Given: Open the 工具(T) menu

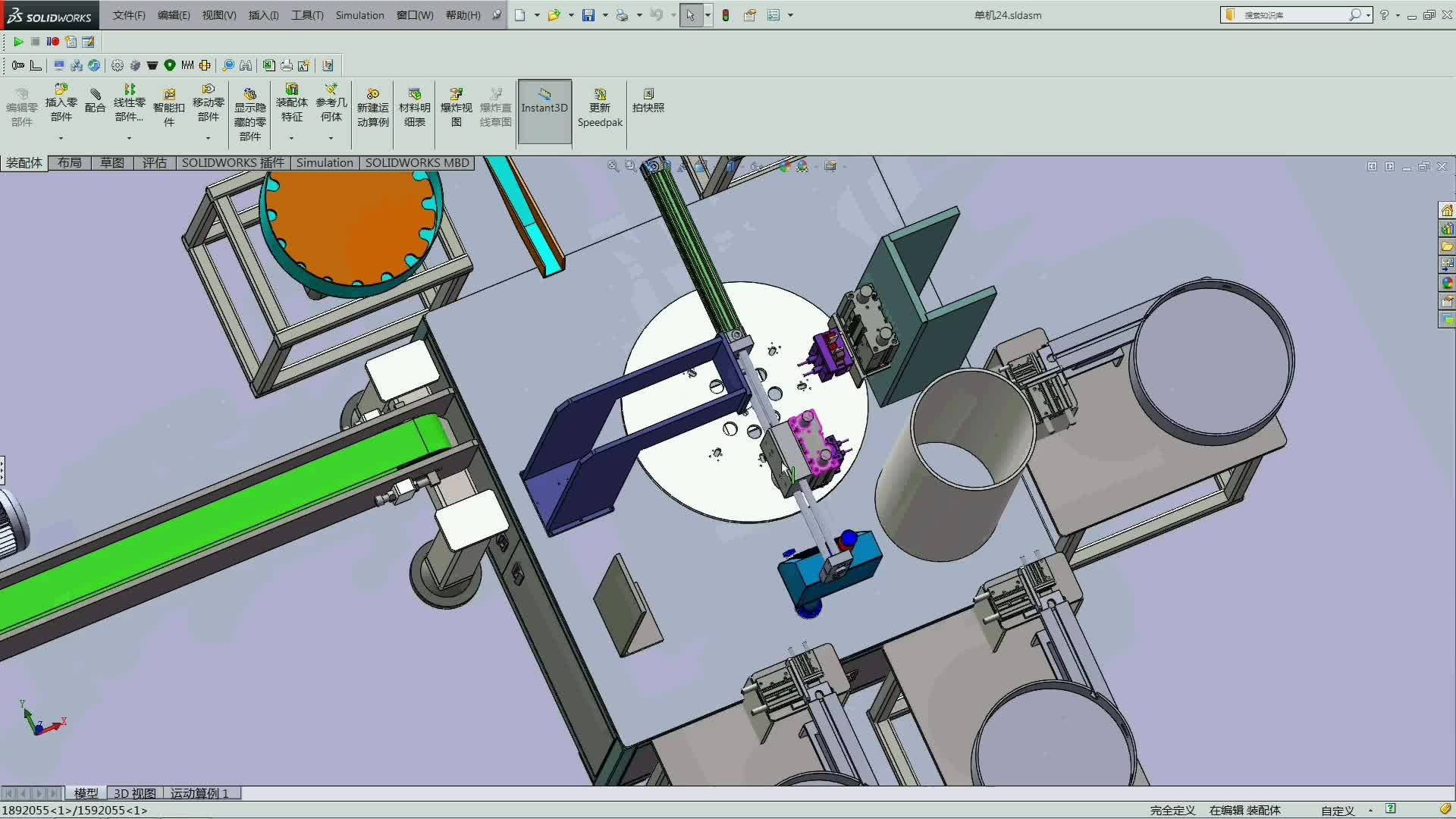Looking at the screenshot, I should click(x=307, y=15).
